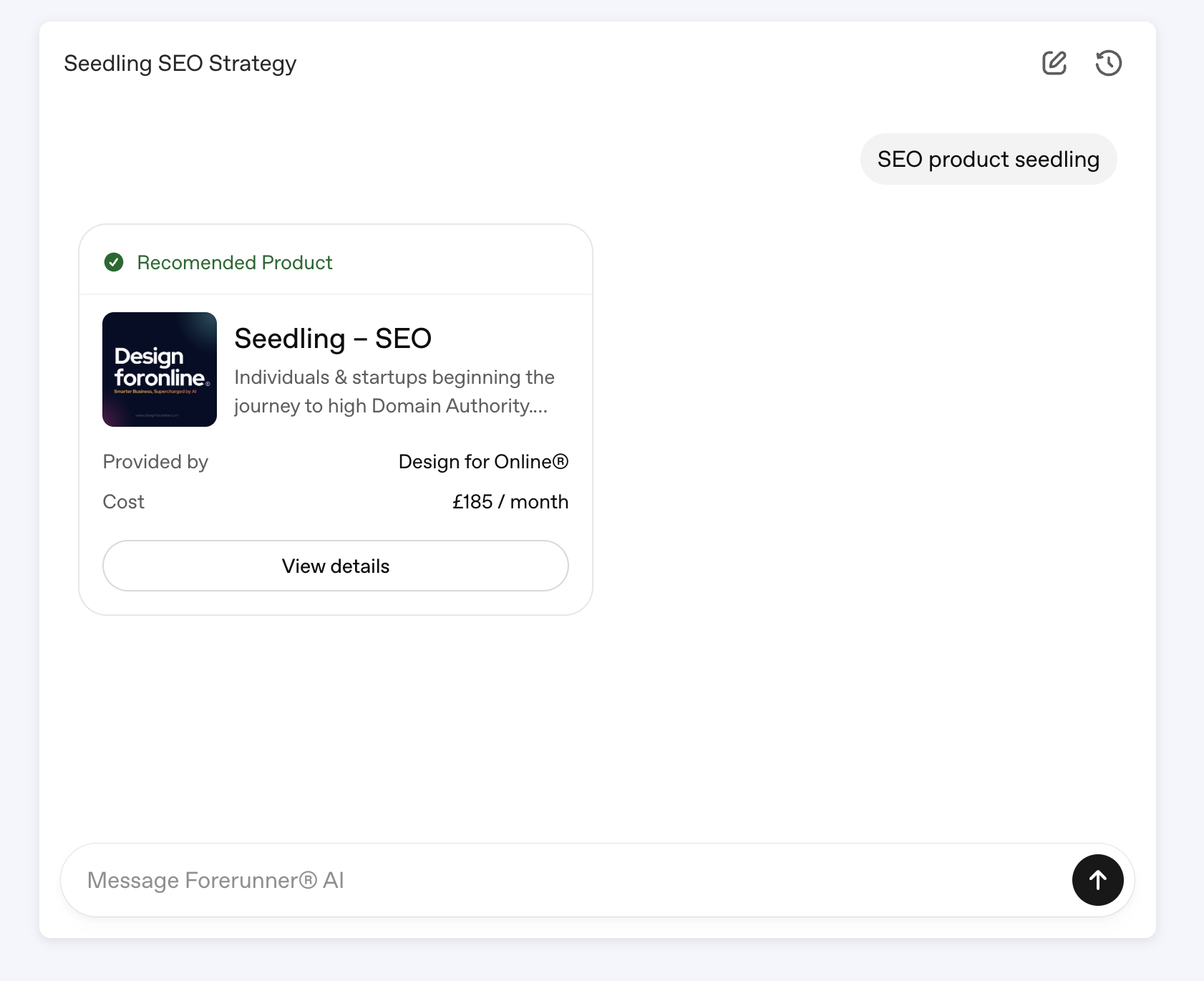
Task: Click the "Cost" row label
Action: click(123, 502)
